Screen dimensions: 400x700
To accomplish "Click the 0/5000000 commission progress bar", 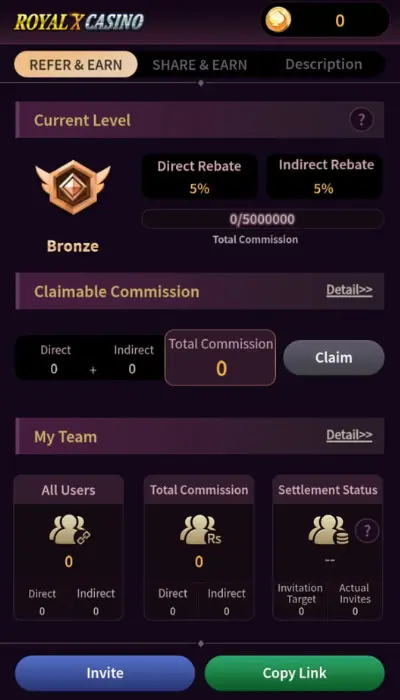I will [262, 219].
